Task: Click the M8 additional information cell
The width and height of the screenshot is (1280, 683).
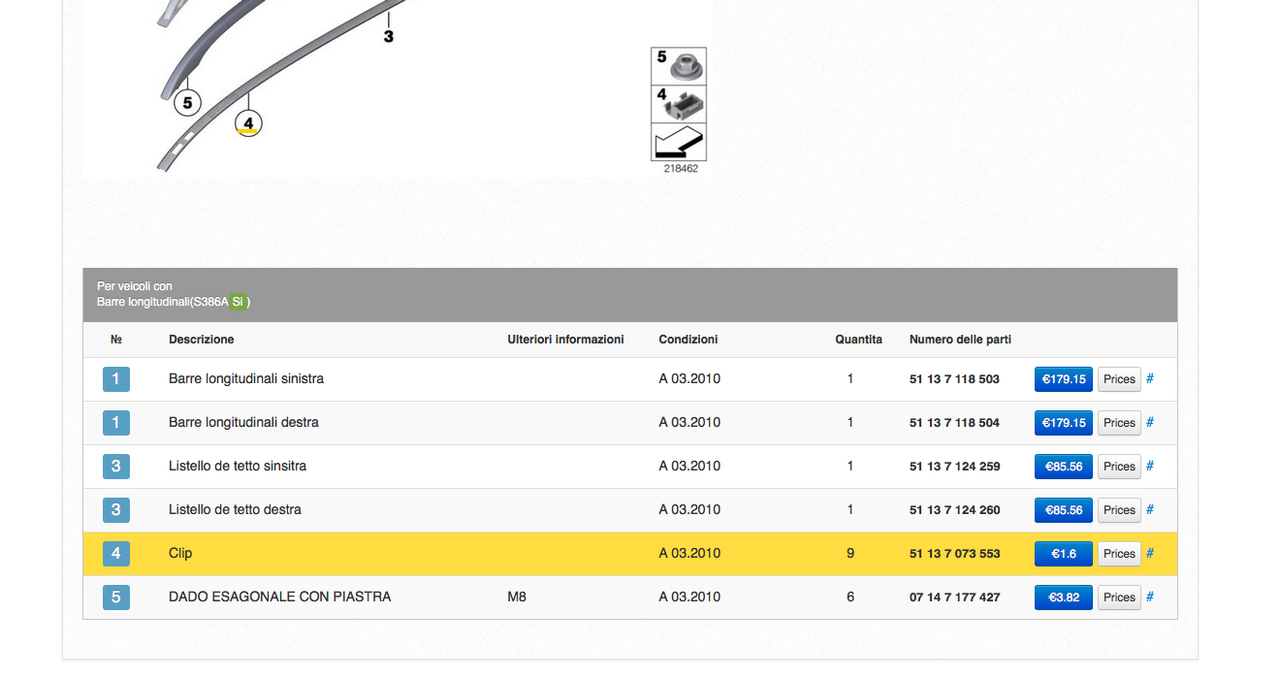Action: pyautogui.click(x=517, y=597)
